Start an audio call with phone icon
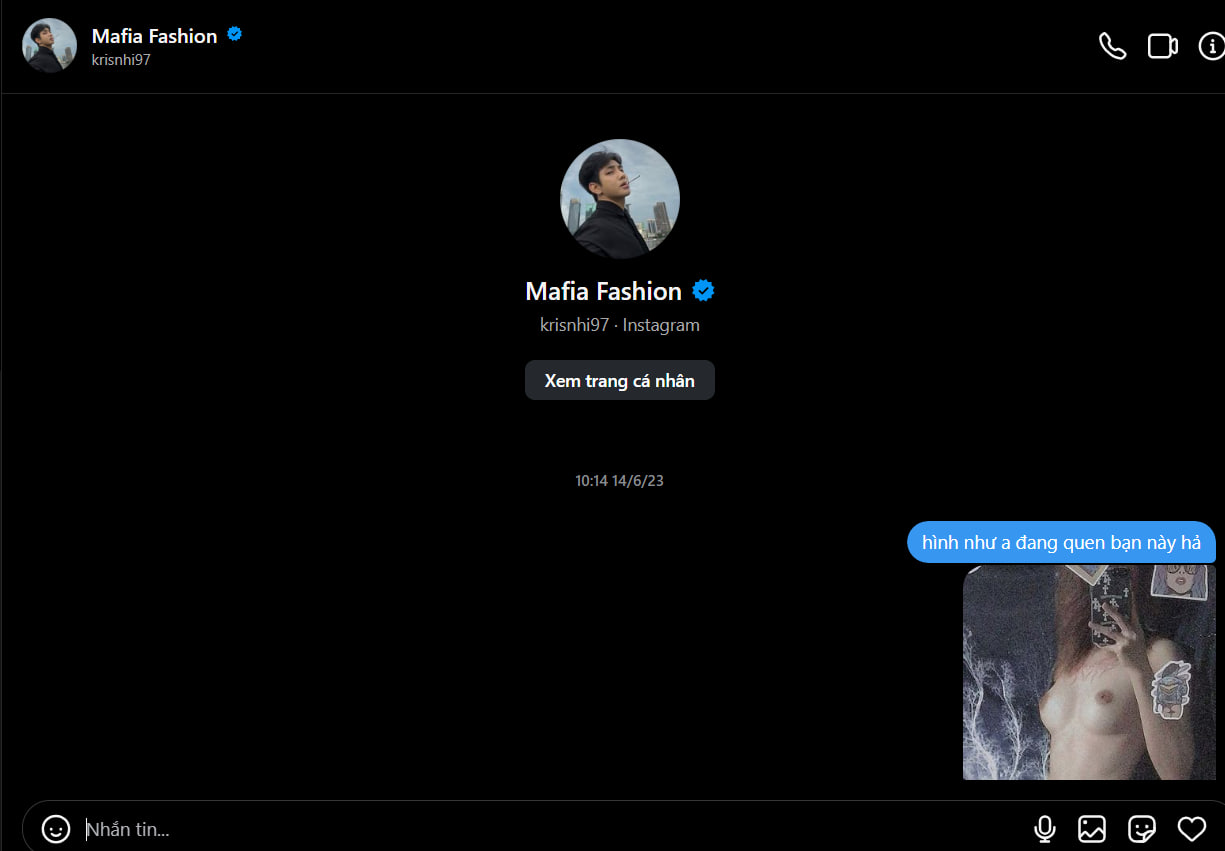Image resolution: width=1225 pixels, height=851 pixels. tap(1112, 46)
